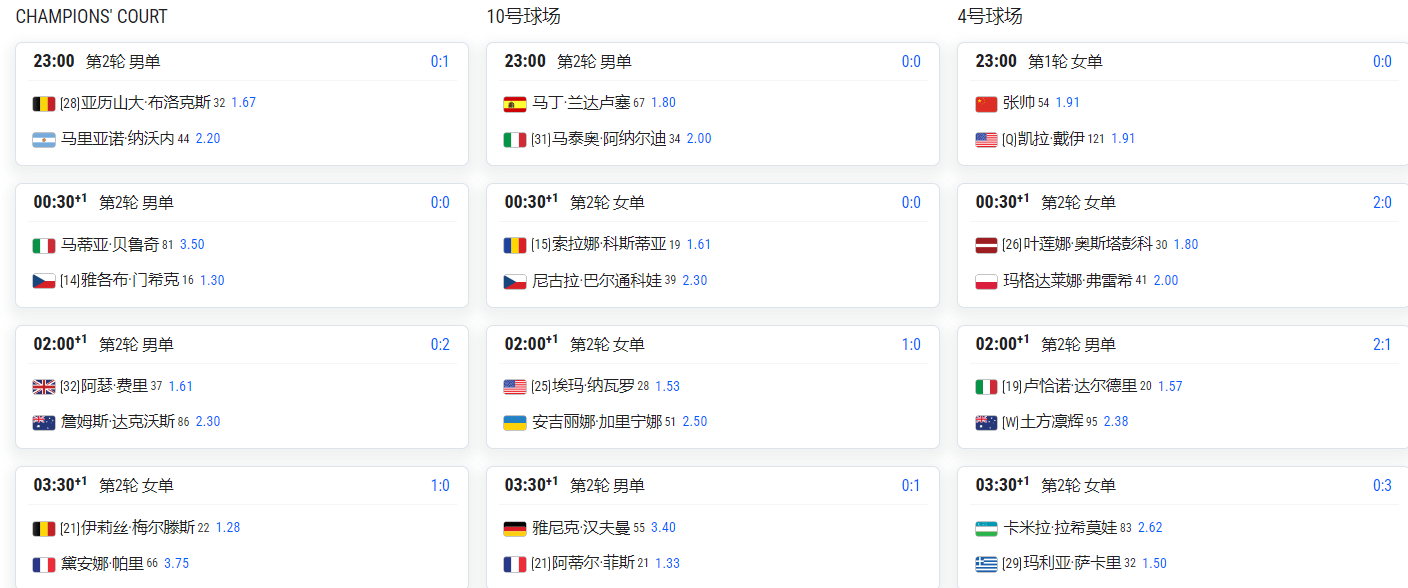The width and height of the screenshot is (1408, 588).
Task: Click China flag beside 张帅
Action: (986, 103)
